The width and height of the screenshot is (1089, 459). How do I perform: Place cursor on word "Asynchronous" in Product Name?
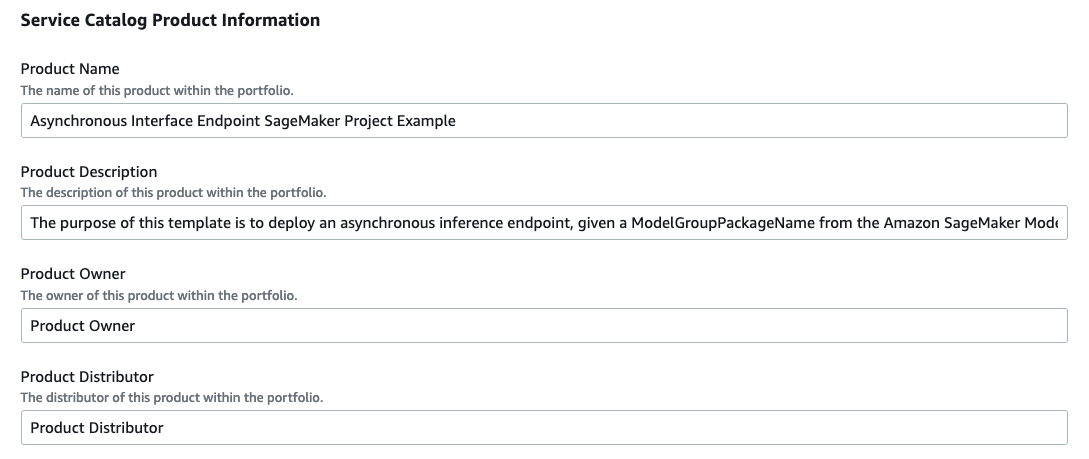pos(78,121)
